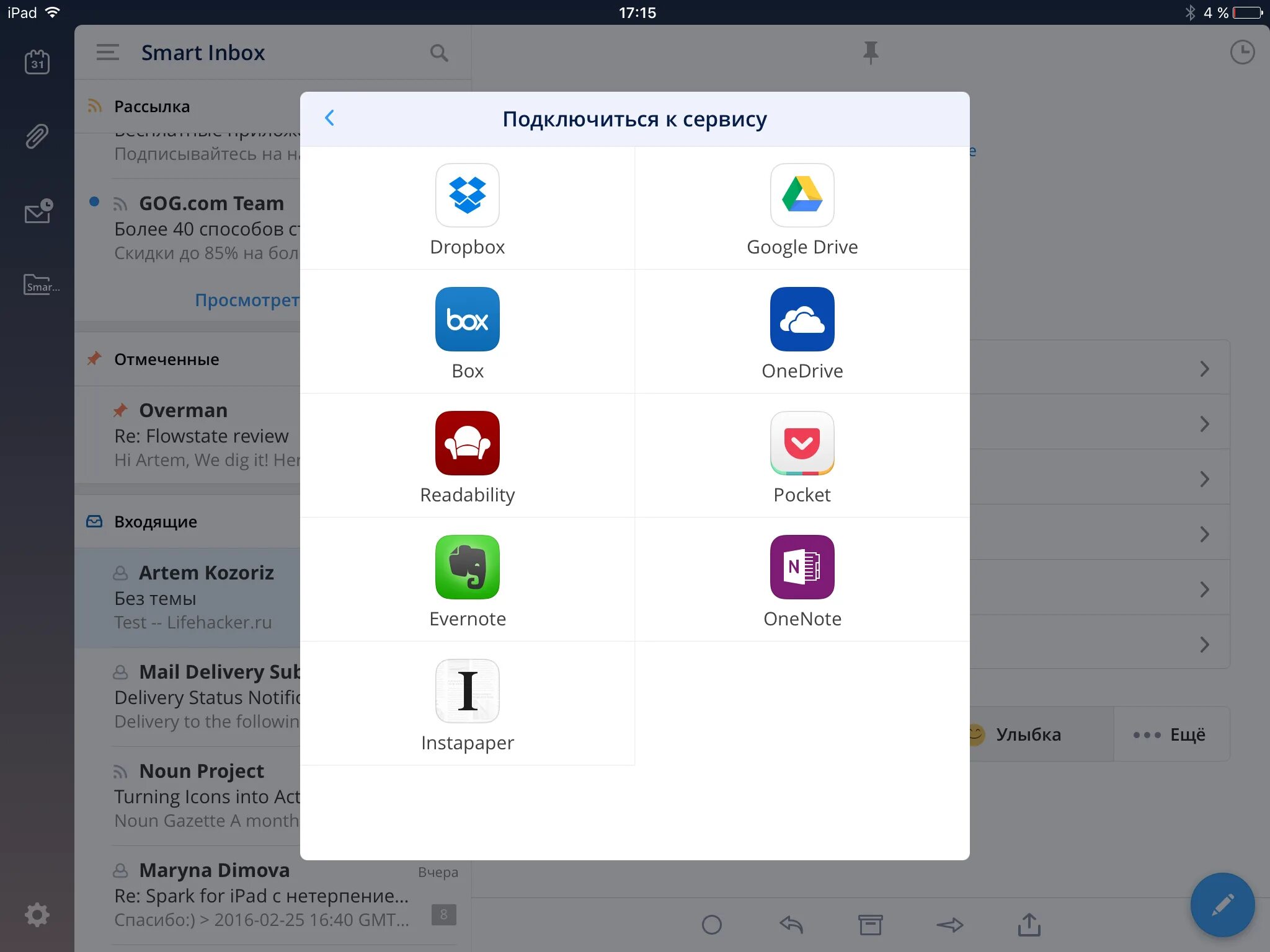Open the thread count badge 8

click(443, 914)
